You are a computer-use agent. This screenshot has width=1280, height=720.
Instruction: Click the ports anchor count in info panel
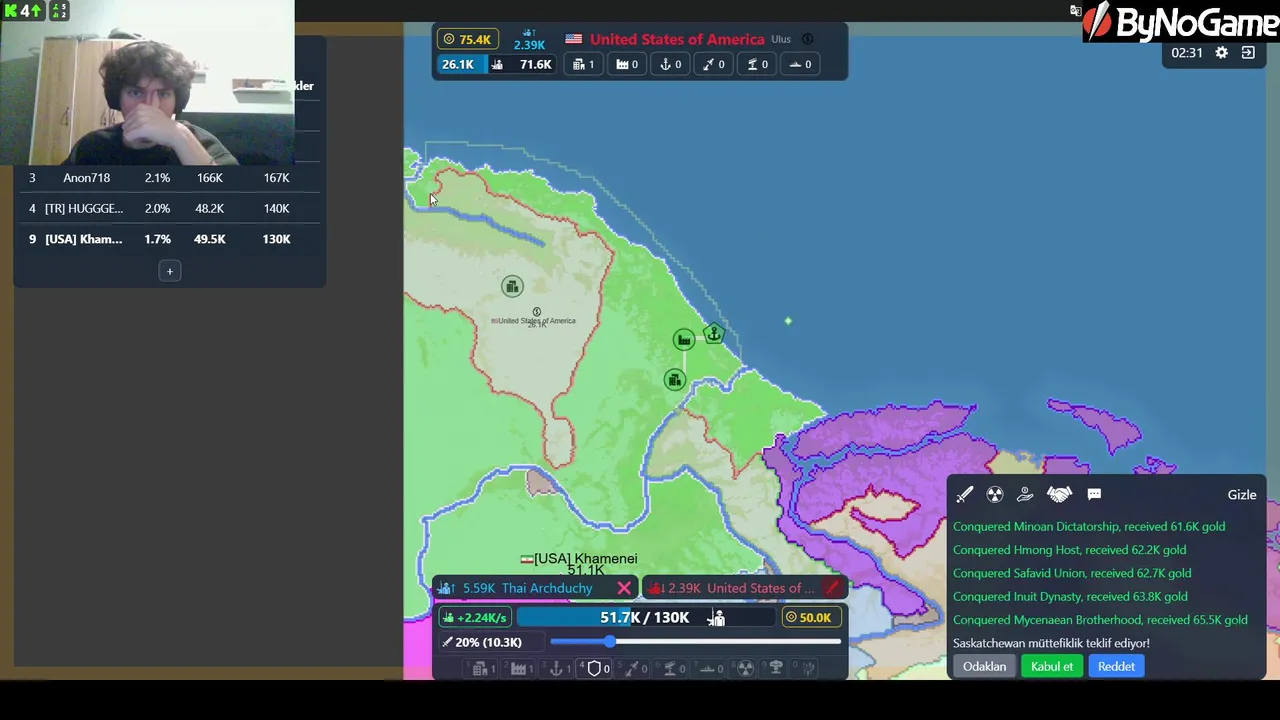(671, 64)
